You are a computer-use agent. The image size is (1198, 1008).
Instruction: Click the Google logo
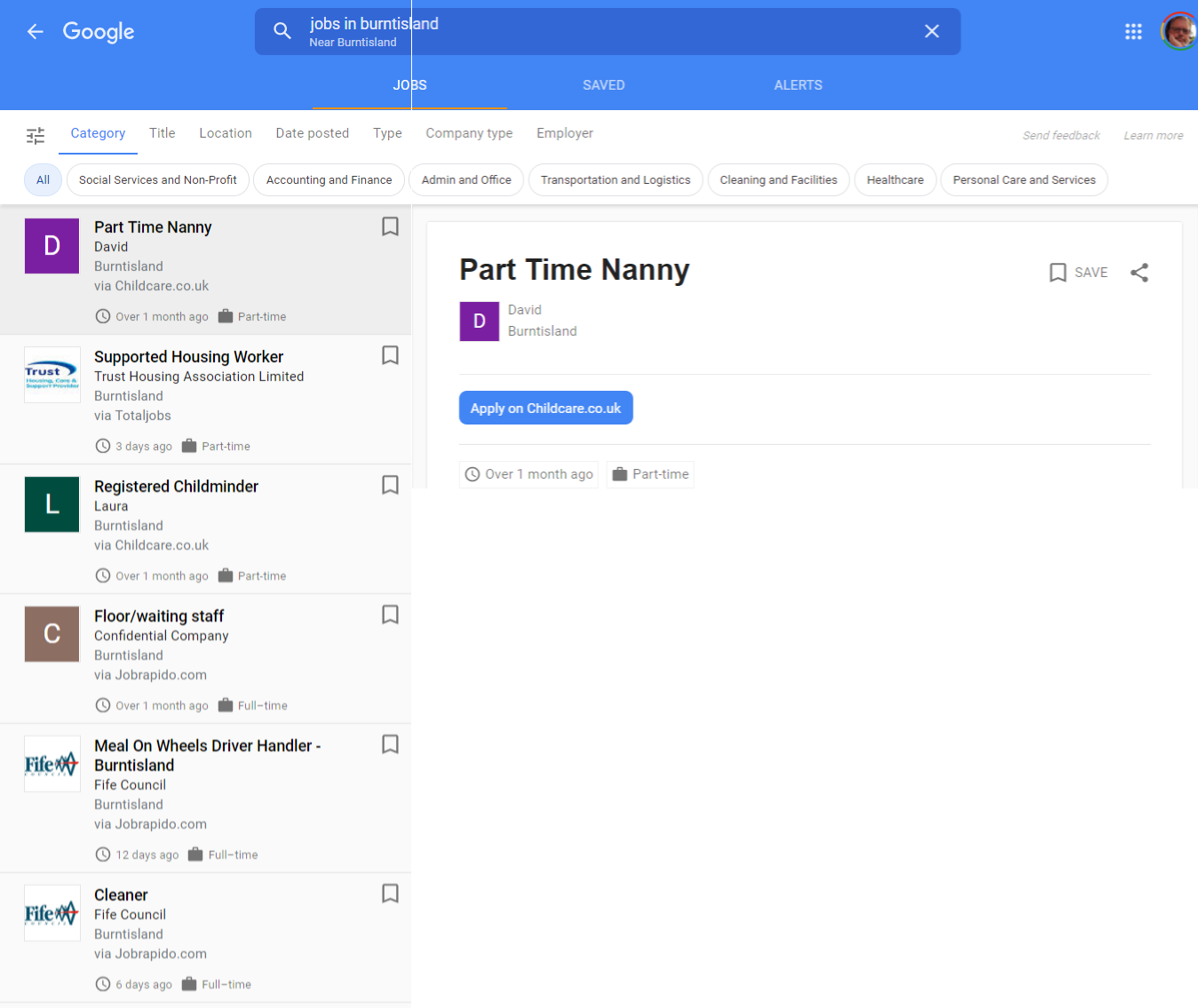(99, 32)
